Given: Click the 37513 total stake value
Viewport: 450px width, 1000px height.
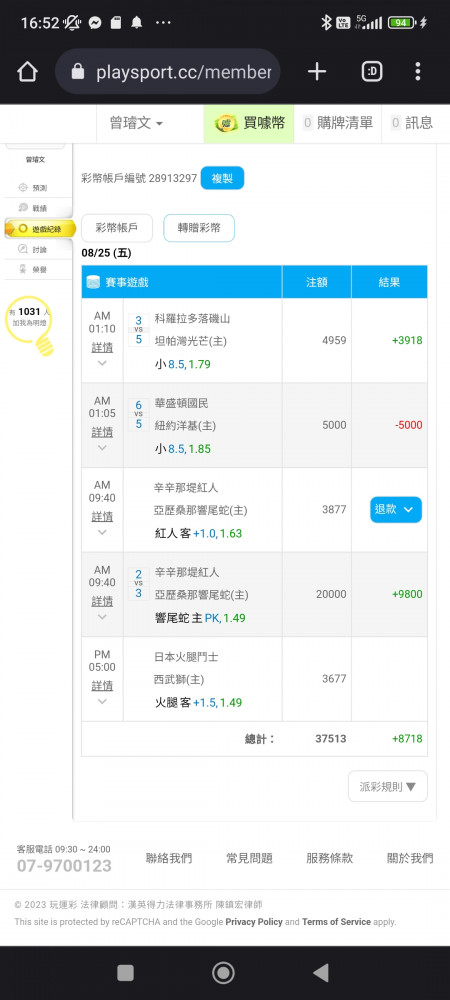Looking at the screenshot, I should (x=331, y=739).
